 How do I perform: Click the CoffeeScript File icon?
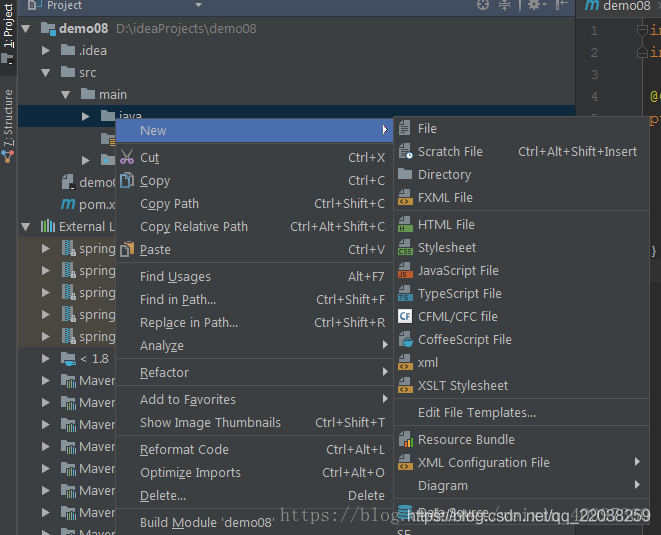(x=406, y=339)
